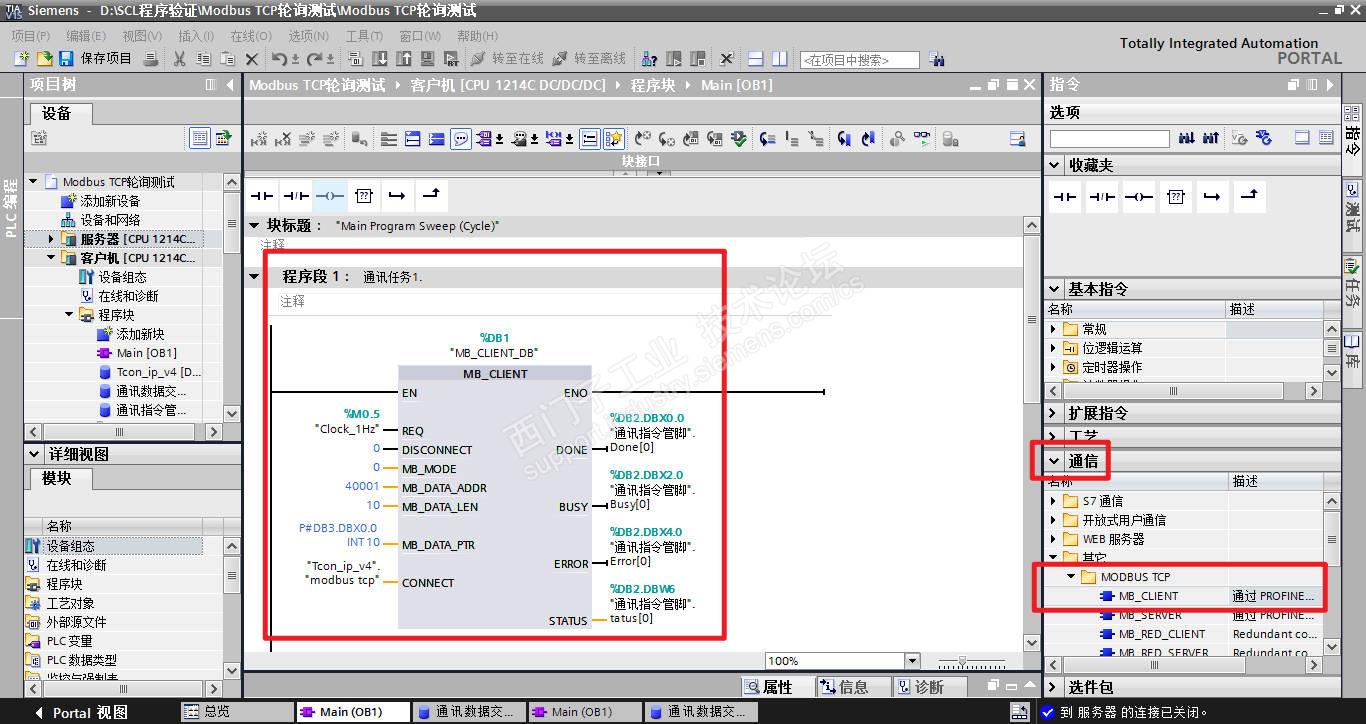This screenshot has width=1366, height=724.
Task: Switch to Portal 视图
Action: click(x=80, y=713)
